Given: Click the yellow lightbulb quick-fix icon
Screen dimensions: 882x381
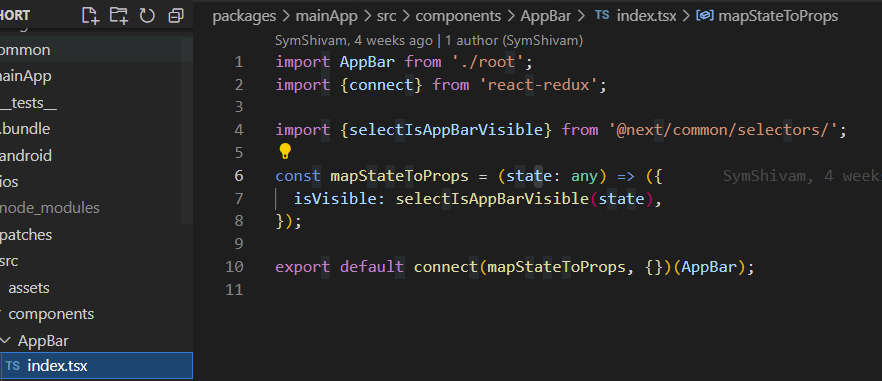Looking at the screenshot, I should point(285,151).
